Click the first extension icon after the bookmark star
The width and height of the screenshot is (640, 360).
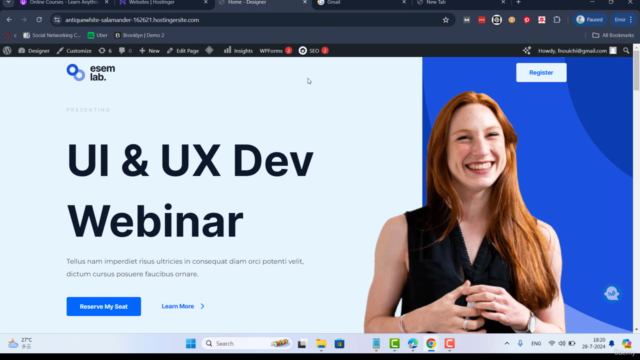point(467,20)
